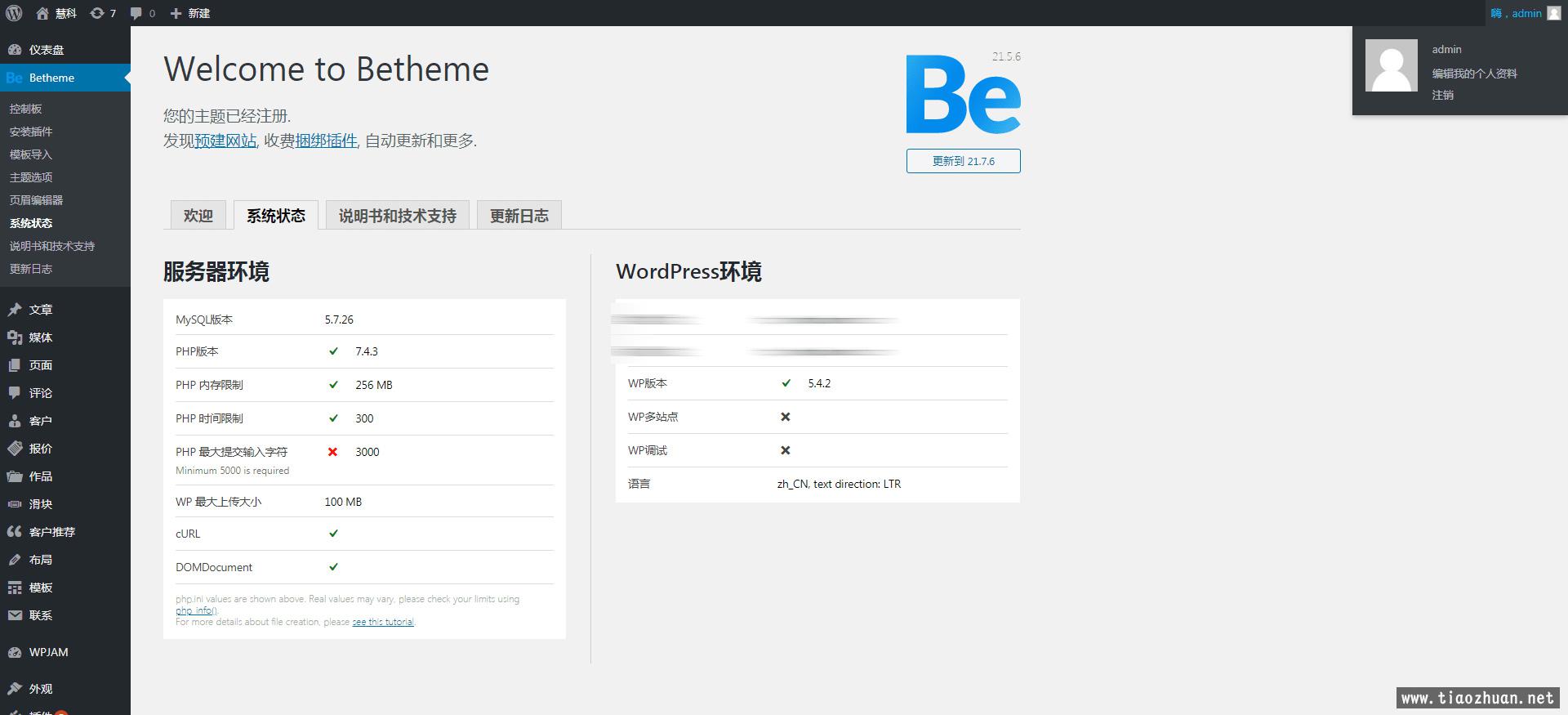Image resolution: width=1568 pixels, height=715 pixels.
Task: Click 注销 to log out
Action: (x=1442, y=95)
